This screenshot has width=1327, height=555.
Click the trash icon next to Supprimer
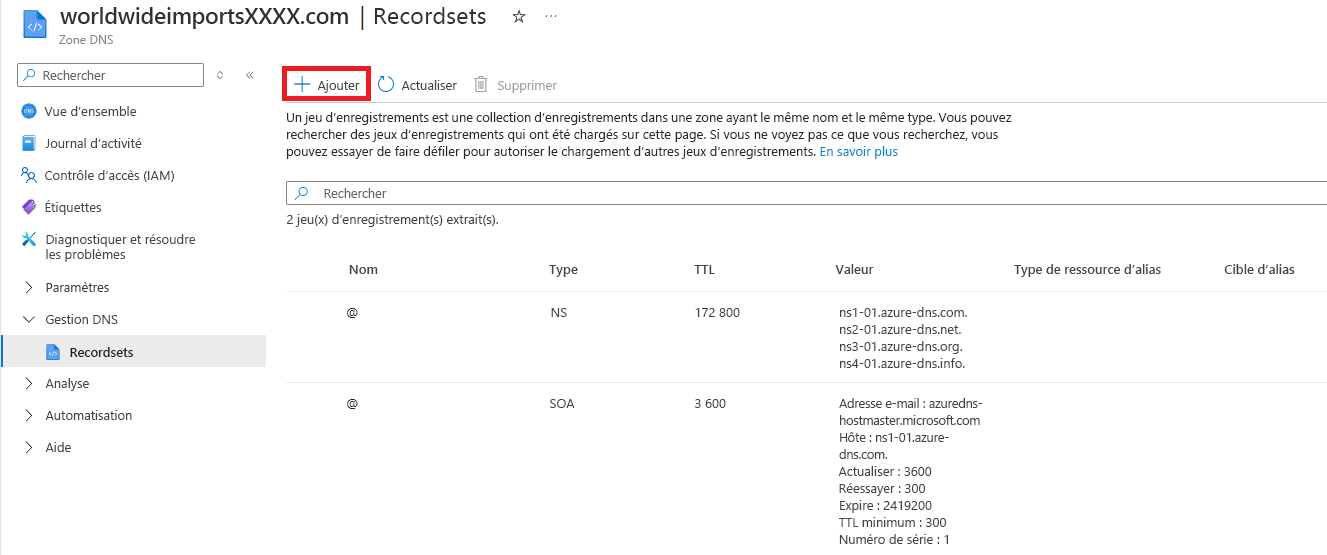tap(481, 85)
